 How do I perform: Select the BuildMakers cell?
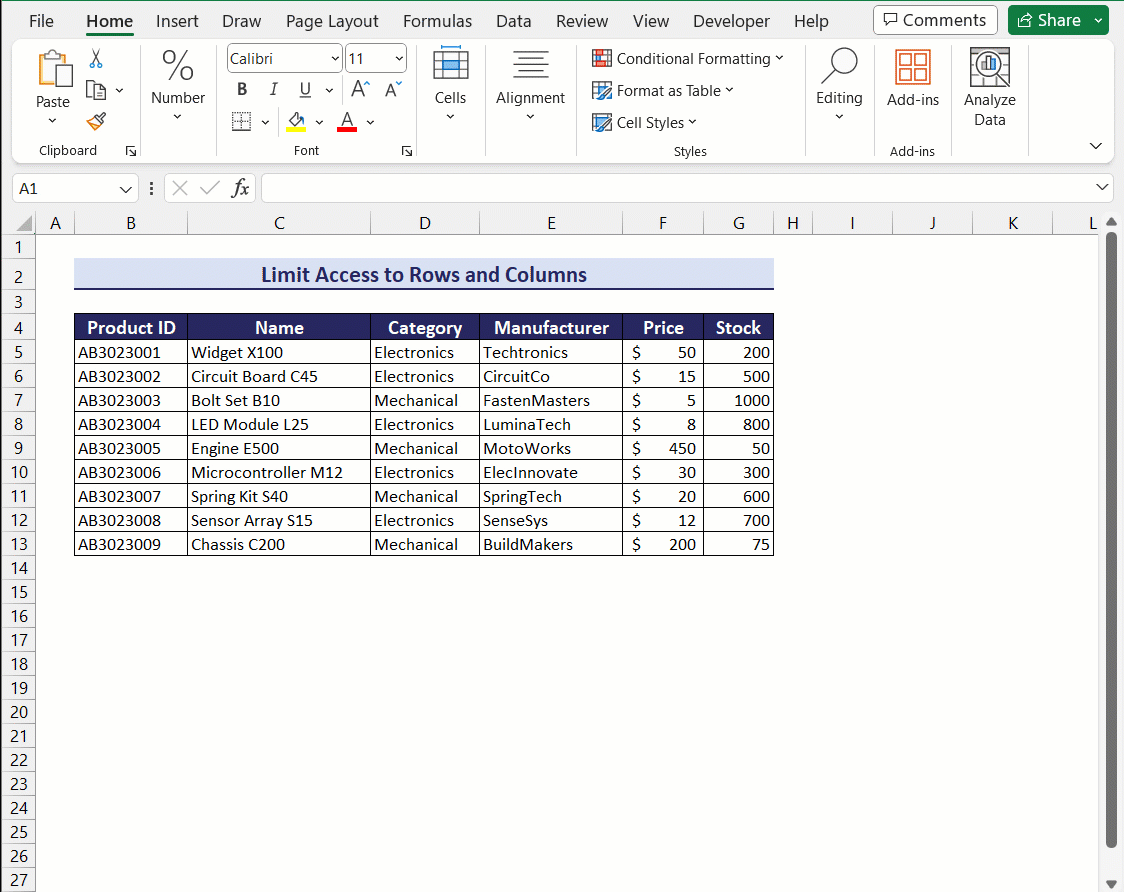[x=551, y=544]
